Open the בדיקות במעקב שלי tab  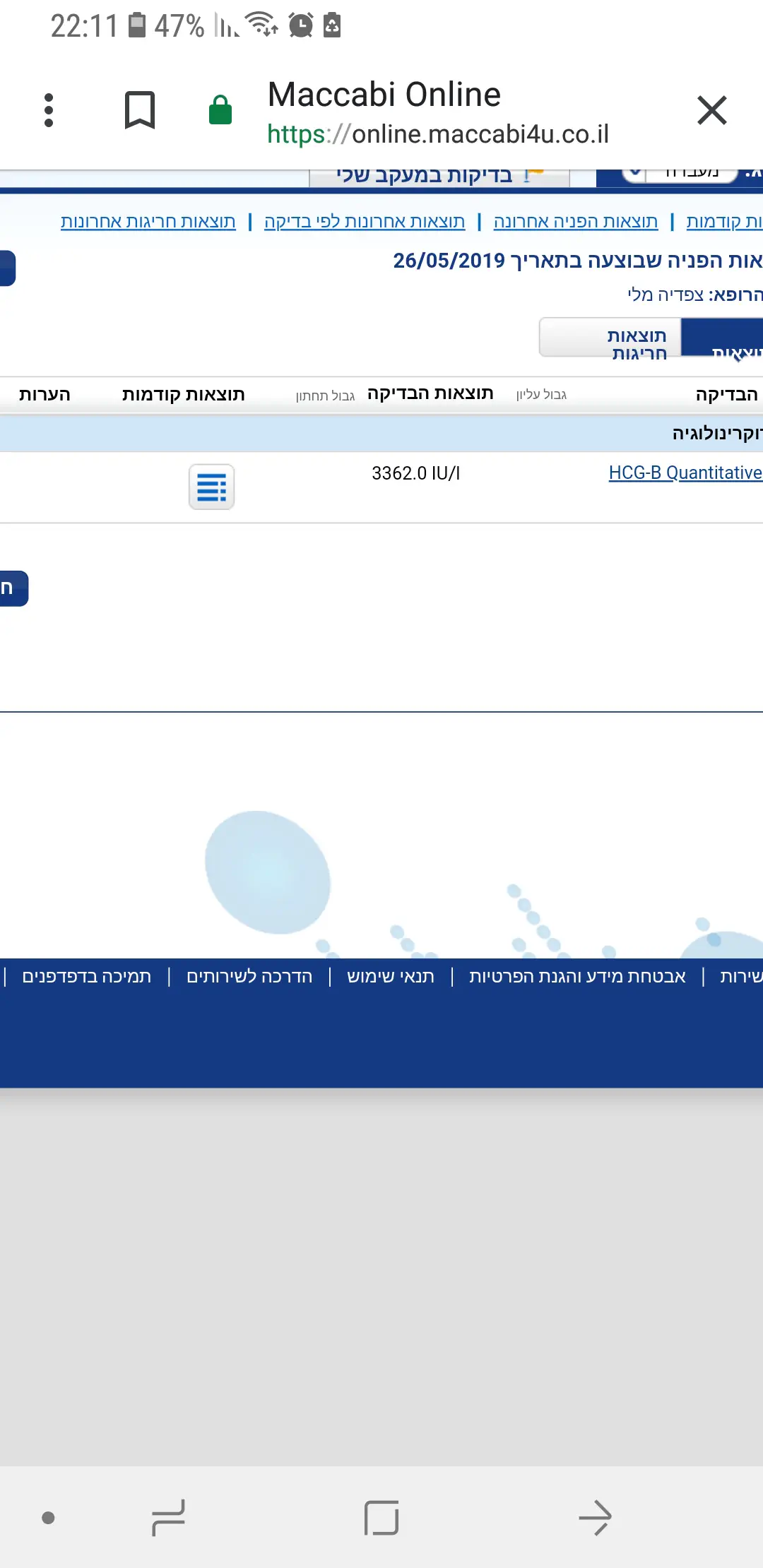438,176
